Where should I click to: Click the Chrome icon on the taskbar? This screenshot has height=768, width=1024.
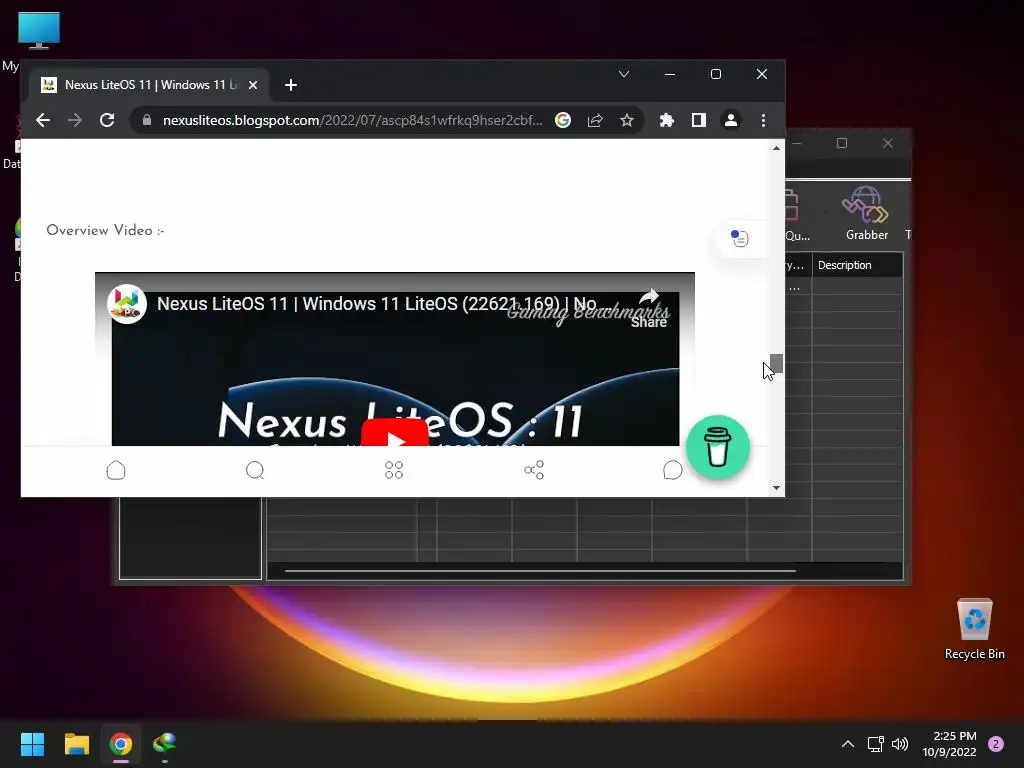(121, 744)
